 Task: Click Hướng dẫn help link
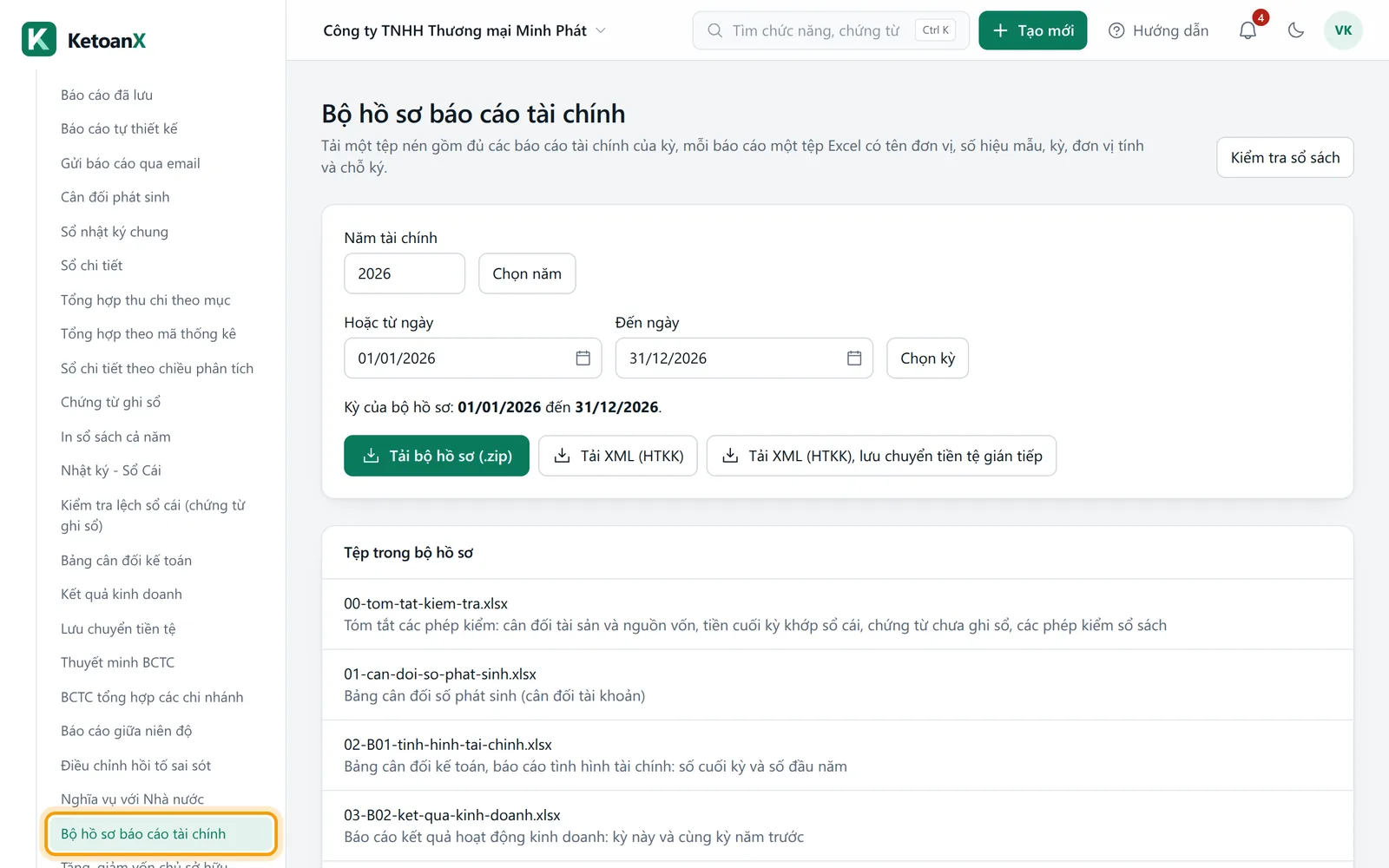point(1159,30)
